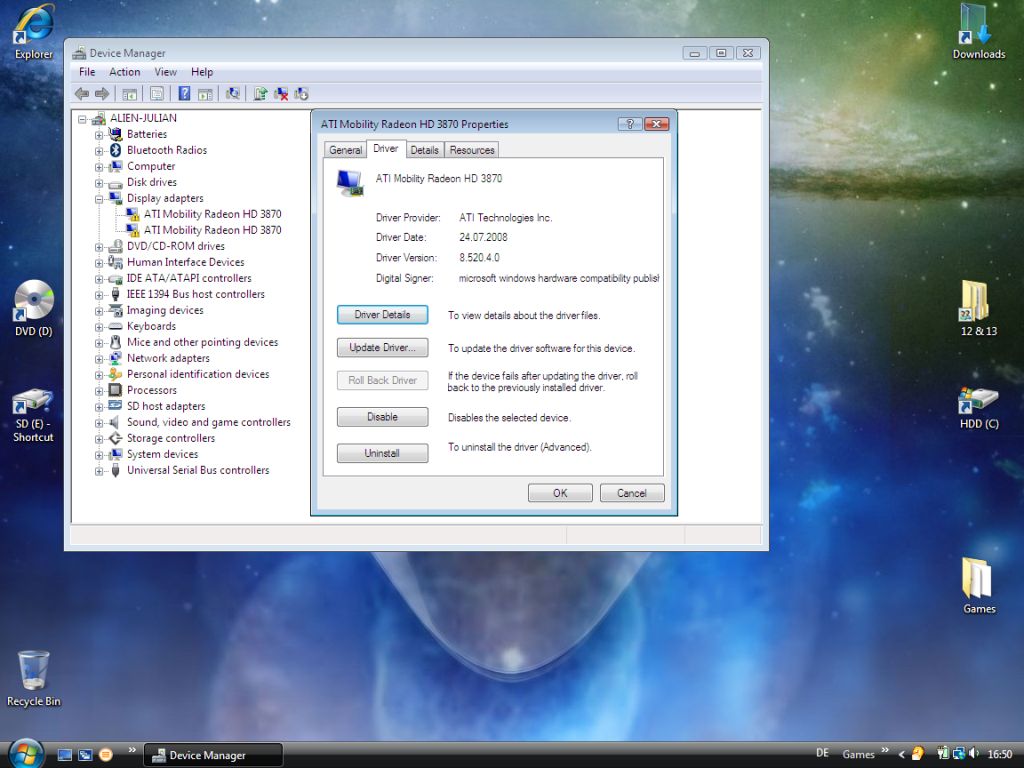This screenshot has height=768, width=1024.
Task: Click the orange media player quick launch icon
Action: click(x=105, y=755)
